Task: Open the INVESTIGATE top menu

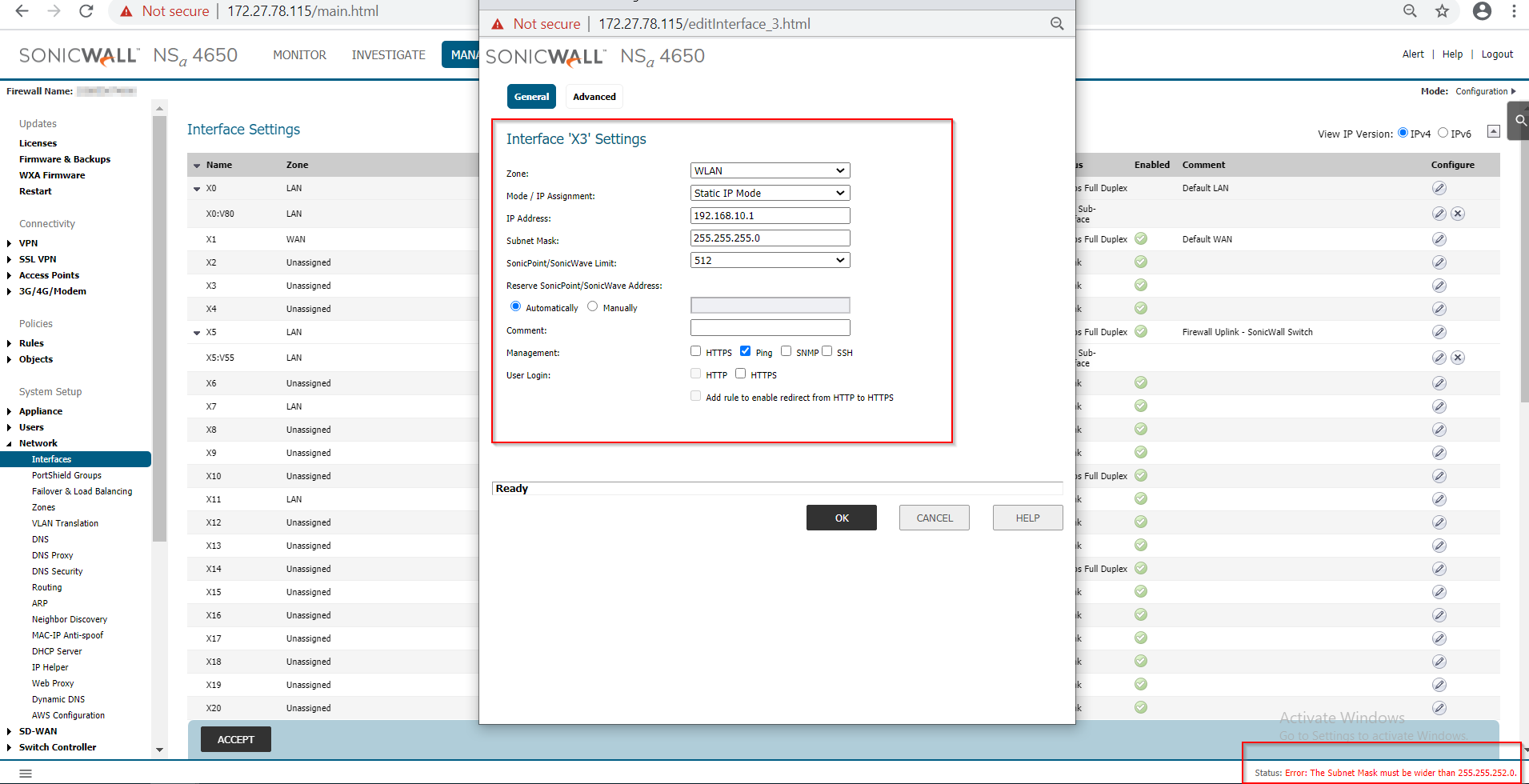Action: click(388, 54)
